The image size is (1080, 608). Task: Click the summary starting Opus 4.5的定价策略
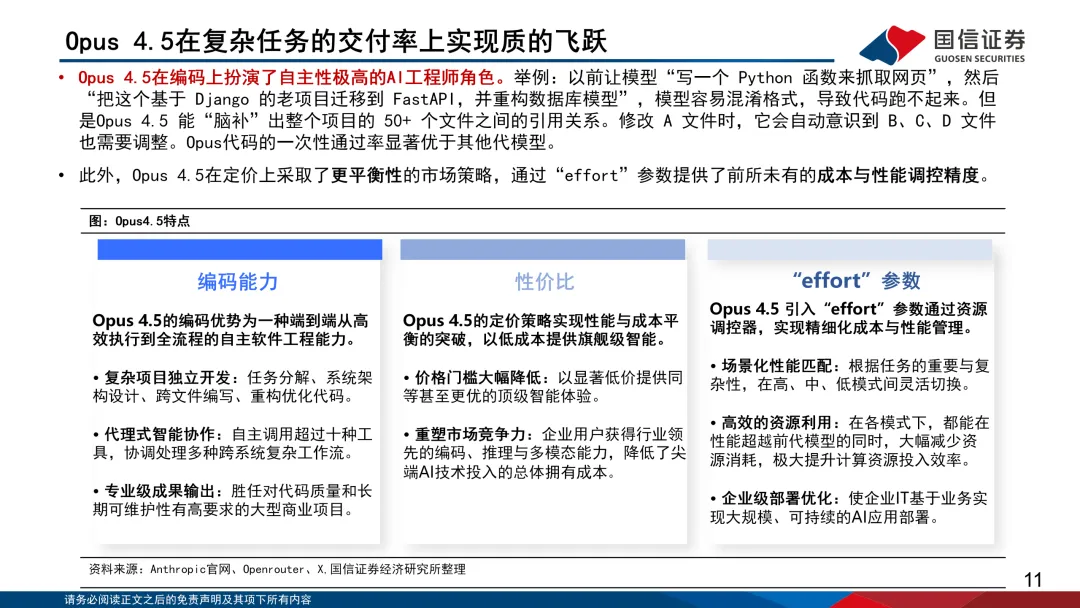pyautogui.click(x=541, y=330)
